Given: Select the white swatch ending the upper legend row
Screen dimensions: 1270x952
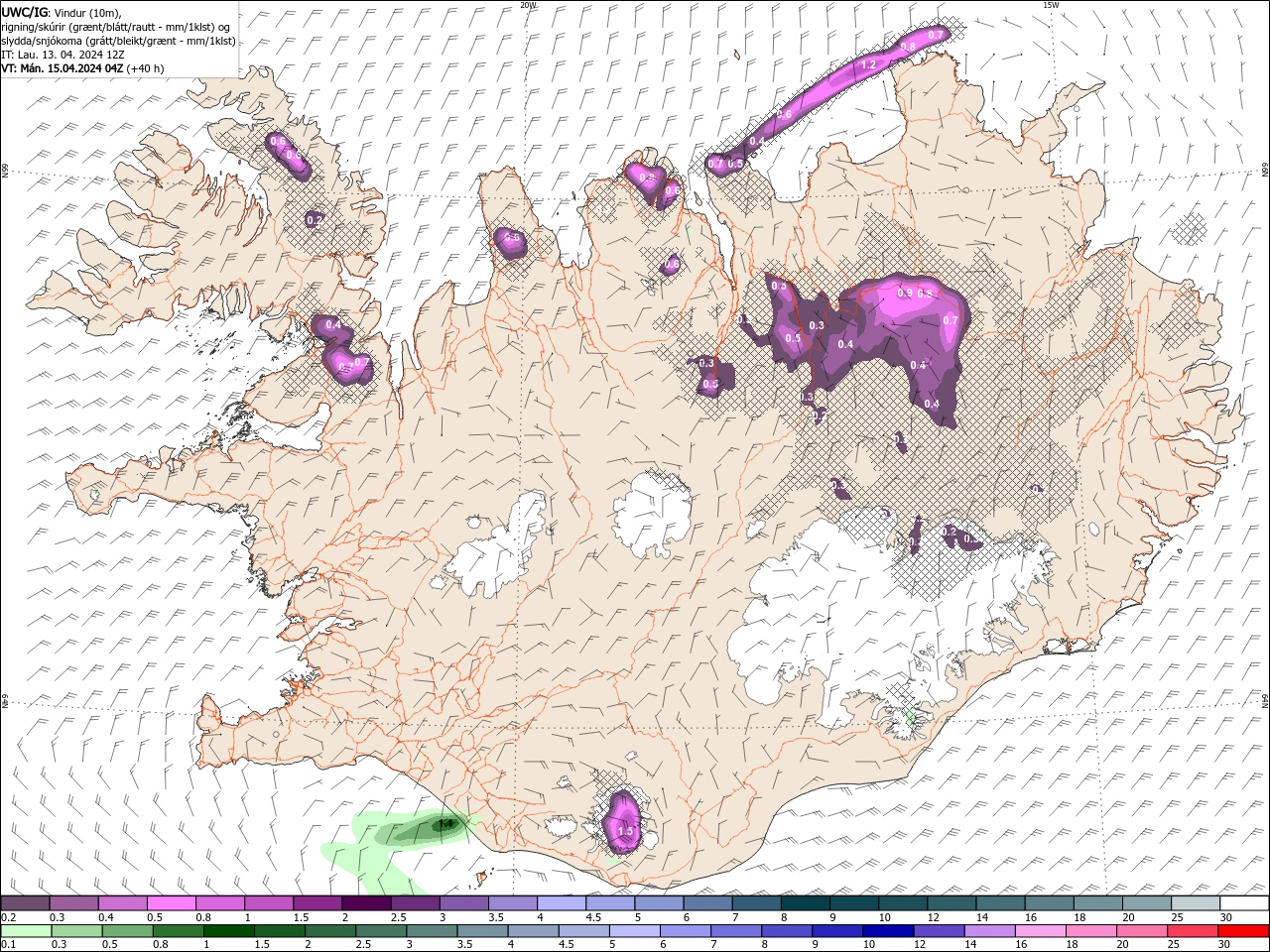Looking at the screenshot, I should (1244, 903).
